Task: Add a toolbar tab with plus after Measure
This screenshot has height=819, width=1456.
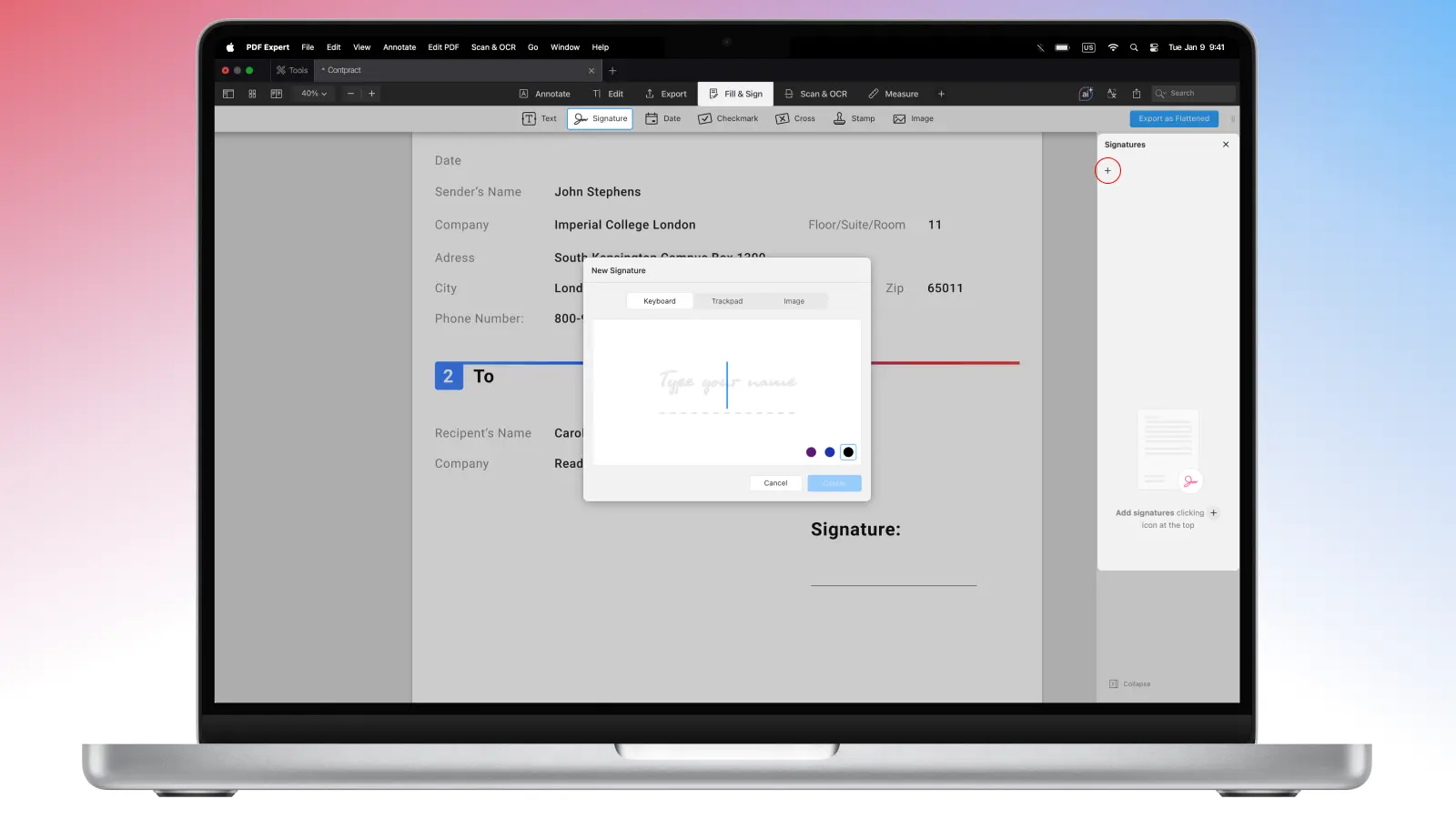Action: [941, 94]
